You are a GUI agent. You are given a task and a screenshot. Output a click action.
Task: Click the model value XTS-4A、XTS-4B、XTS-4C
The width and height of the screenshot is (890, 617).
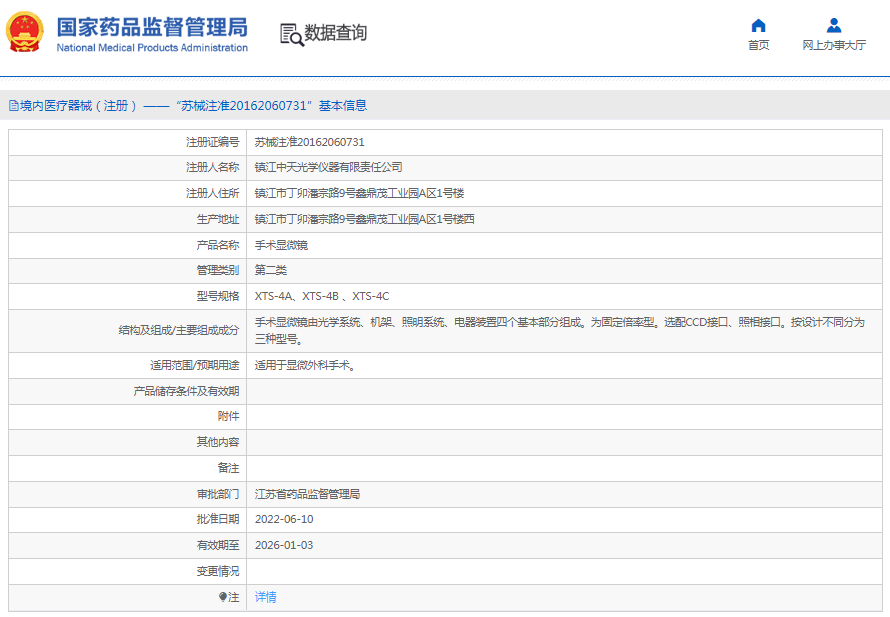[321, 296]
